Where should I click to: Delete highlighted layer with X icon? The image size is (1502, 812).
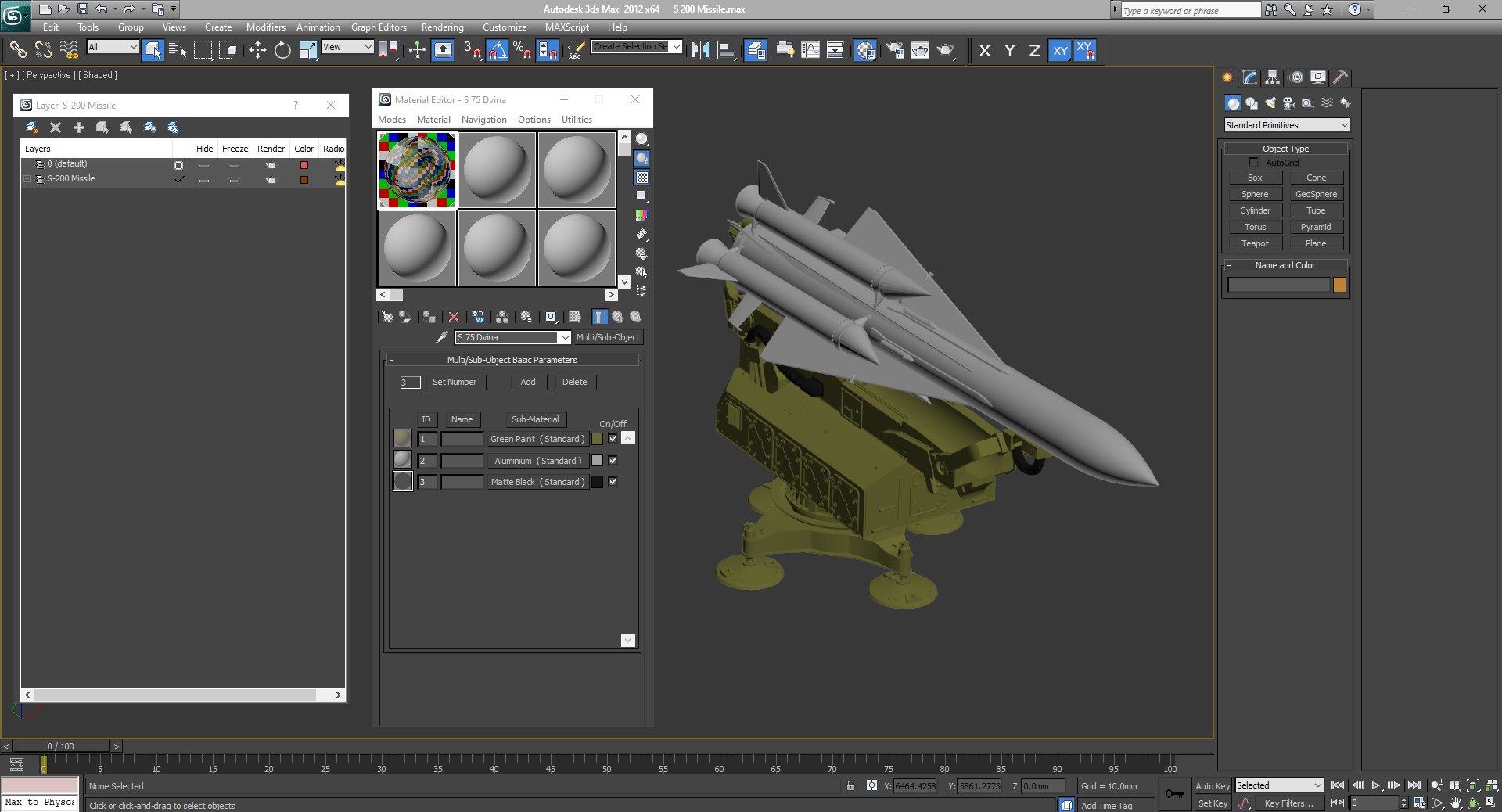pos(55,128)
